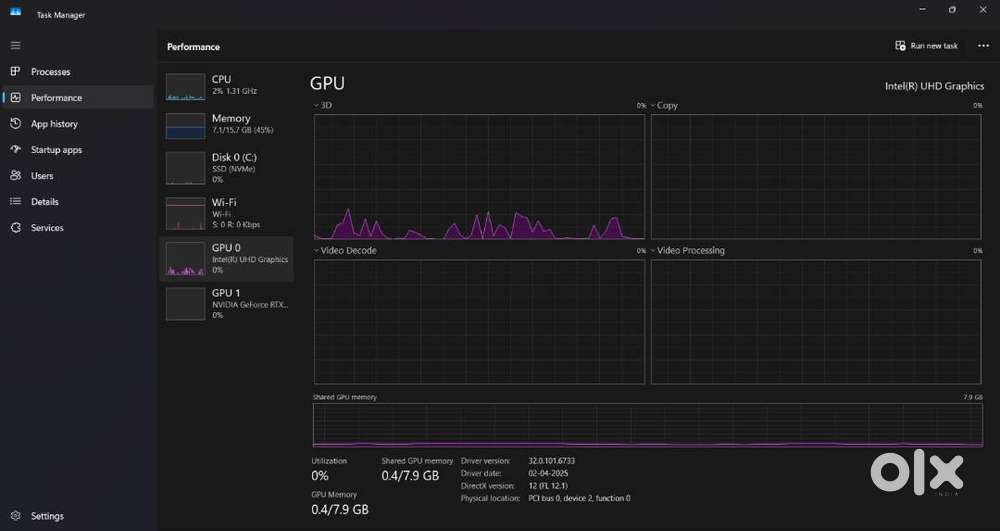The width and height of the screenshot is (1000, 531).
Task: Click the App history clock icon
Action: (15, 124)
